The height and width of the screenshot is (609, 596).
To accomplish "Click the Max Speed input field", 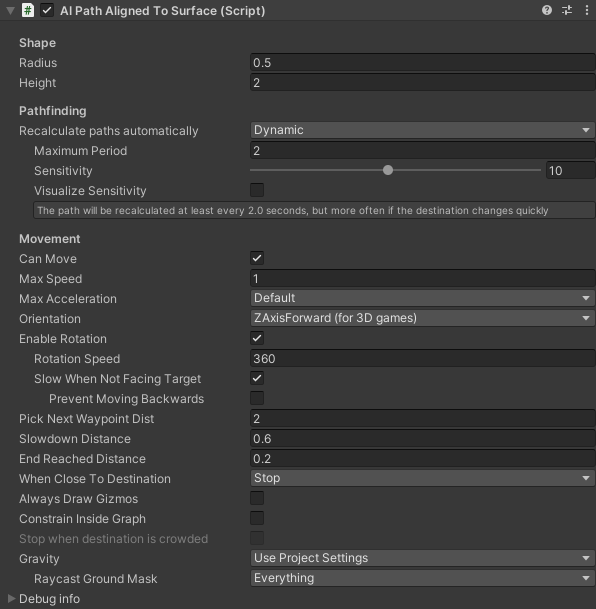I will [422, 278].
